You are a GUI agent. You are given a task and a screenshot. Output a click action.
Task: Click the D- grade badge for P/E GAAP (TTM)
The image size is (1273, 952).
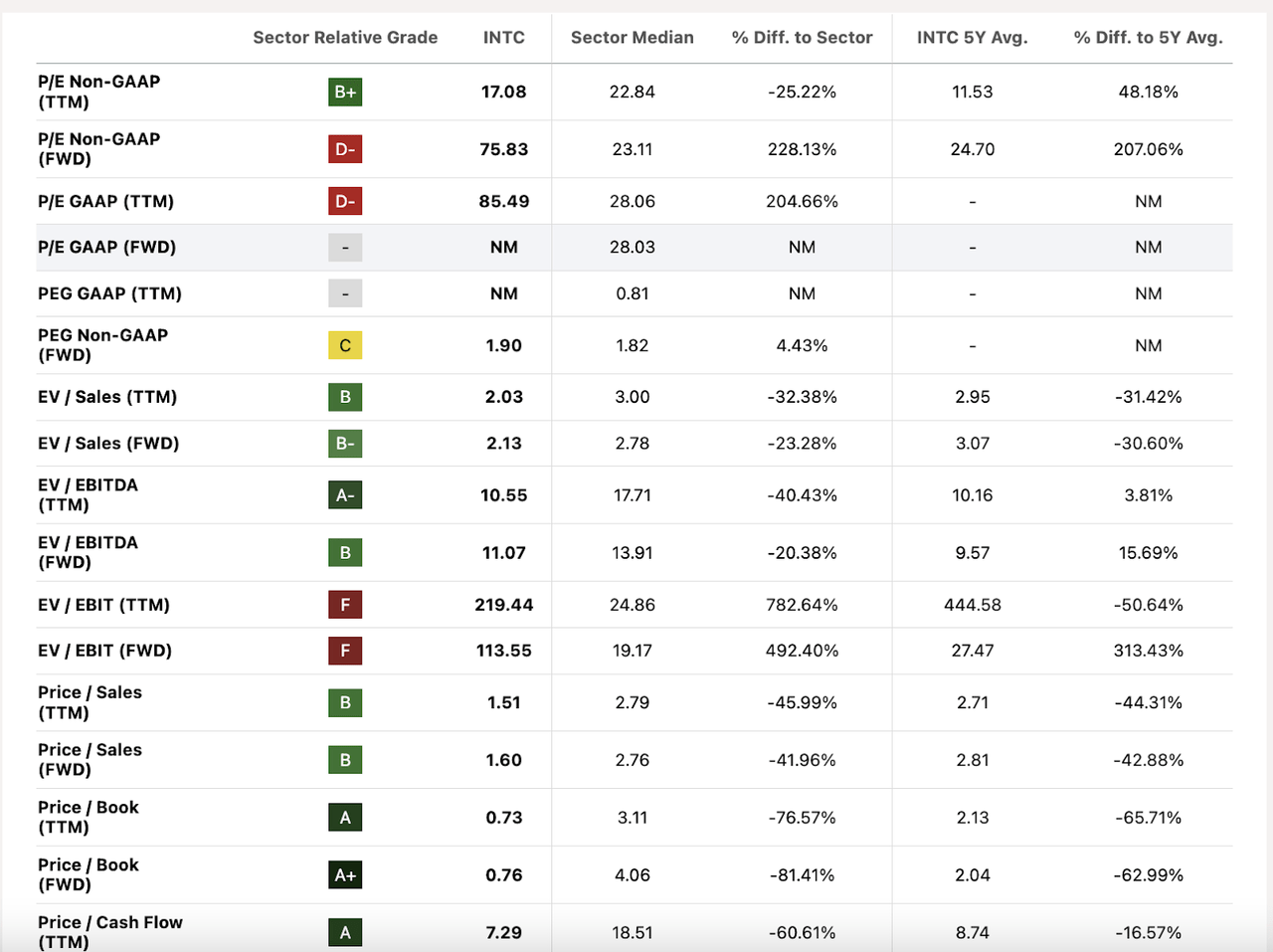(x=345, y=201)
